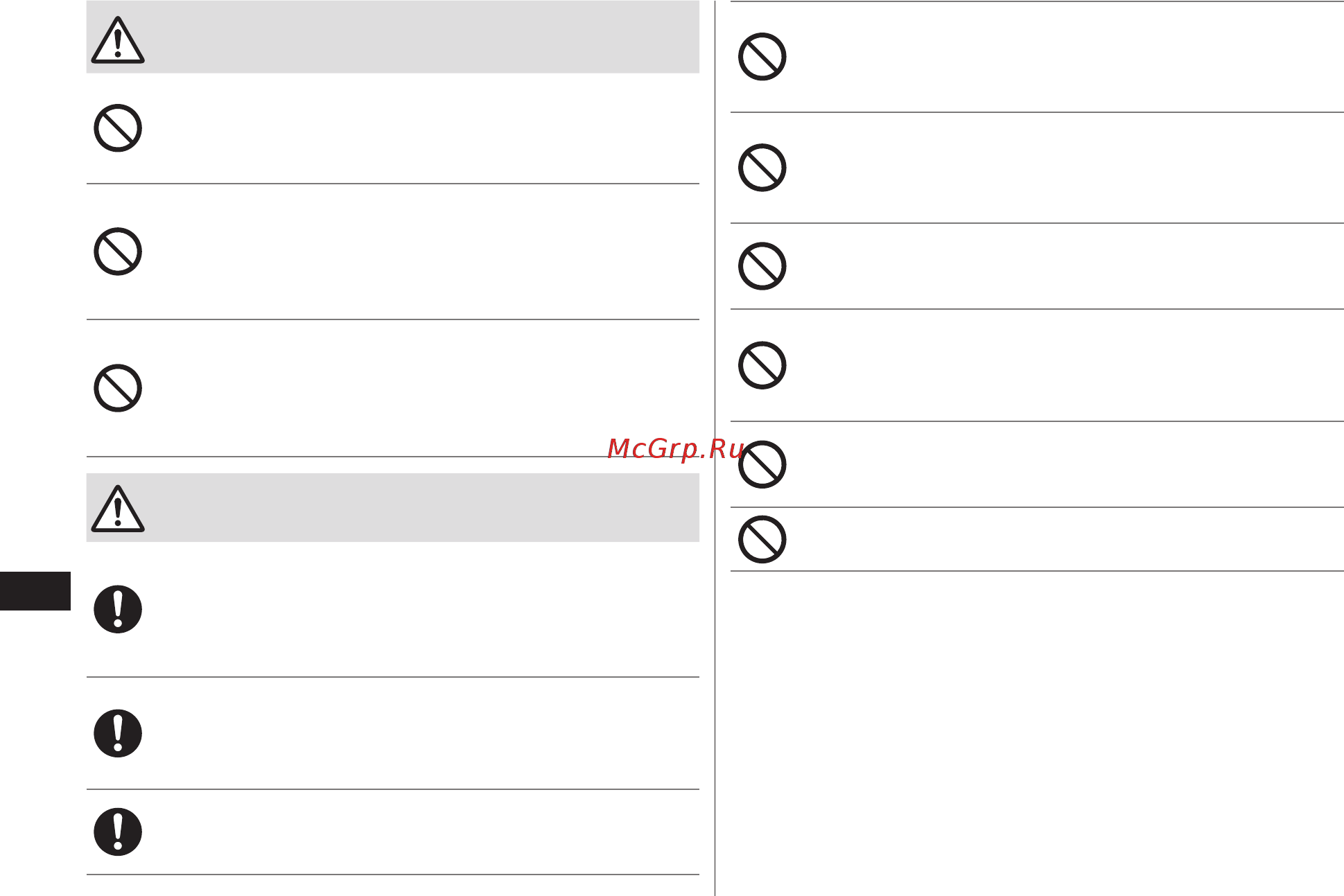Click the vertical divider between the columns
Viewport: 1344px width, 896px height.
tap(715, 448)
